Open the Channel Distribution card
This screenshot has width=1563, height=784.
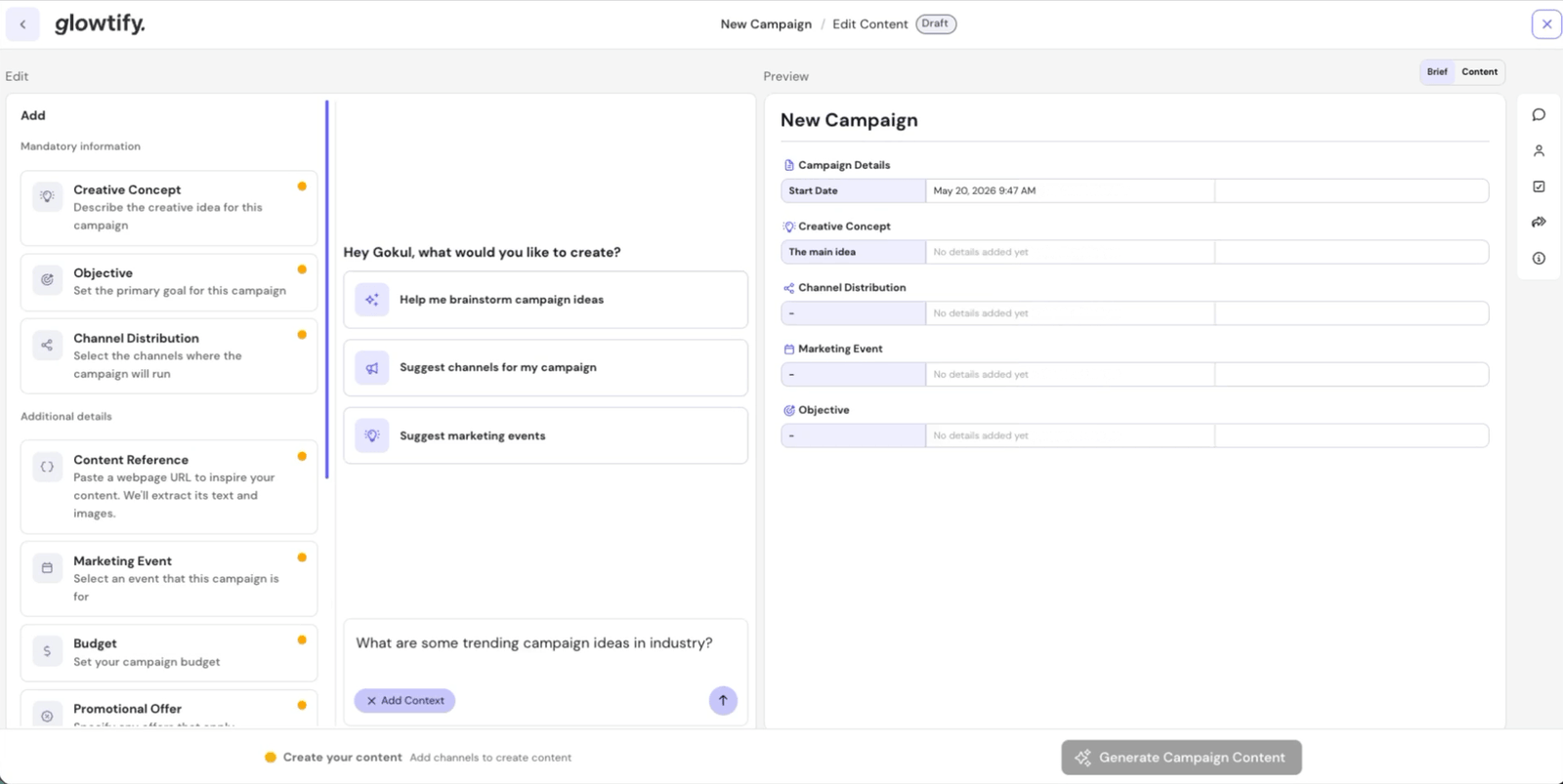(169, 356)
